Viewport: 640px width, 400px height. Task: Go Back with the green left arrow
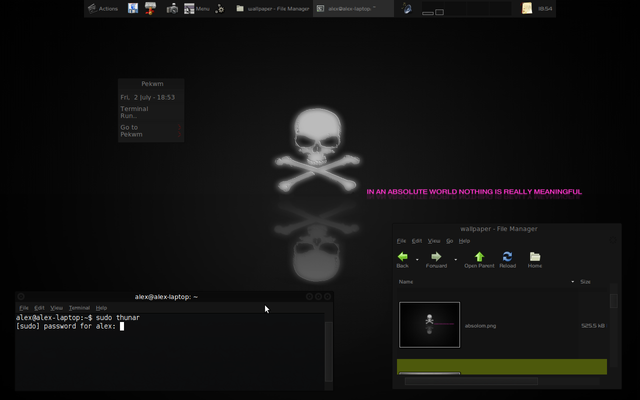(402, 260)
